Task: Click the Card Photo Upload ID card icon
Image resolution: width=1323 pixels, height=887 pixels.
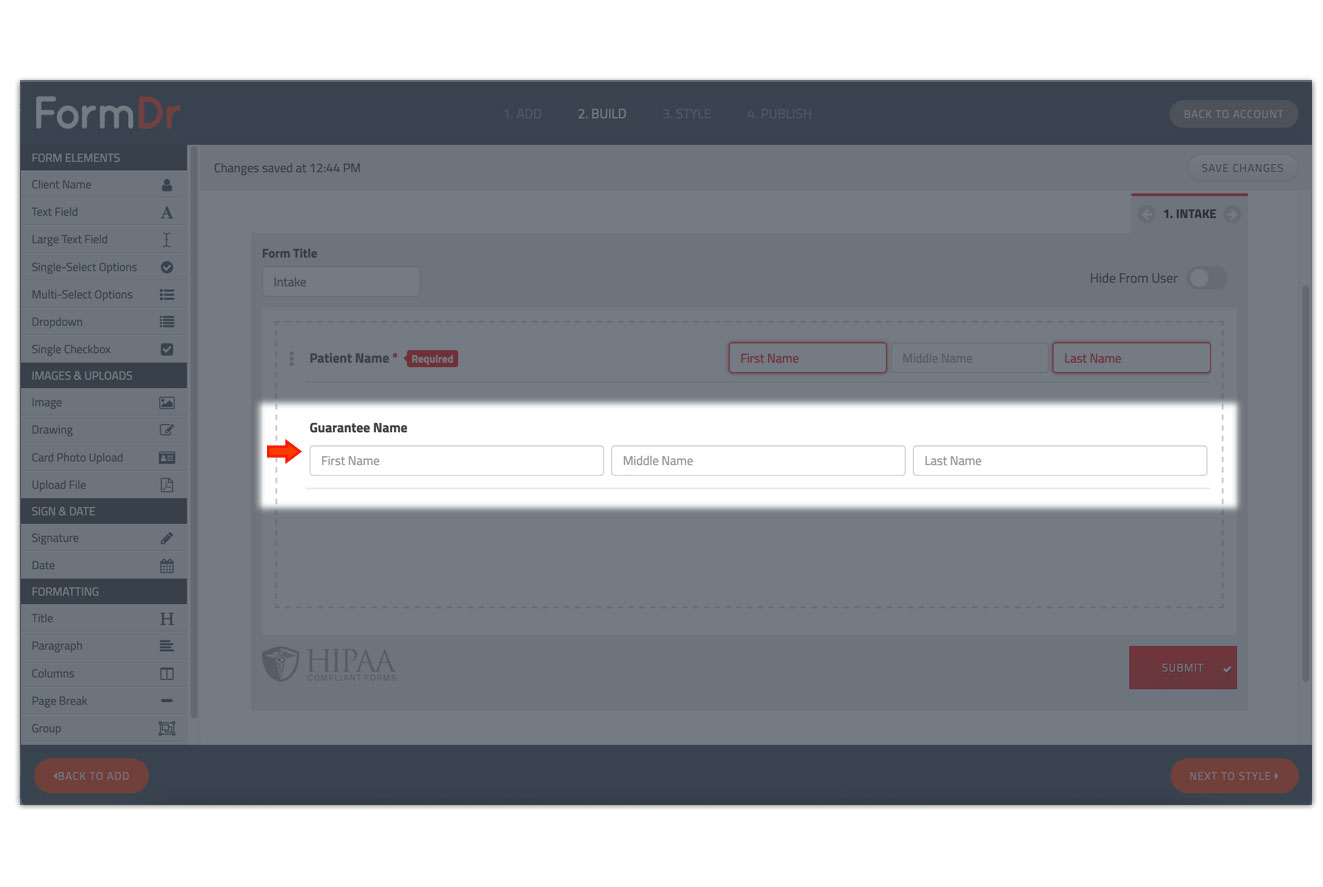Action: [x=167, y=458]
